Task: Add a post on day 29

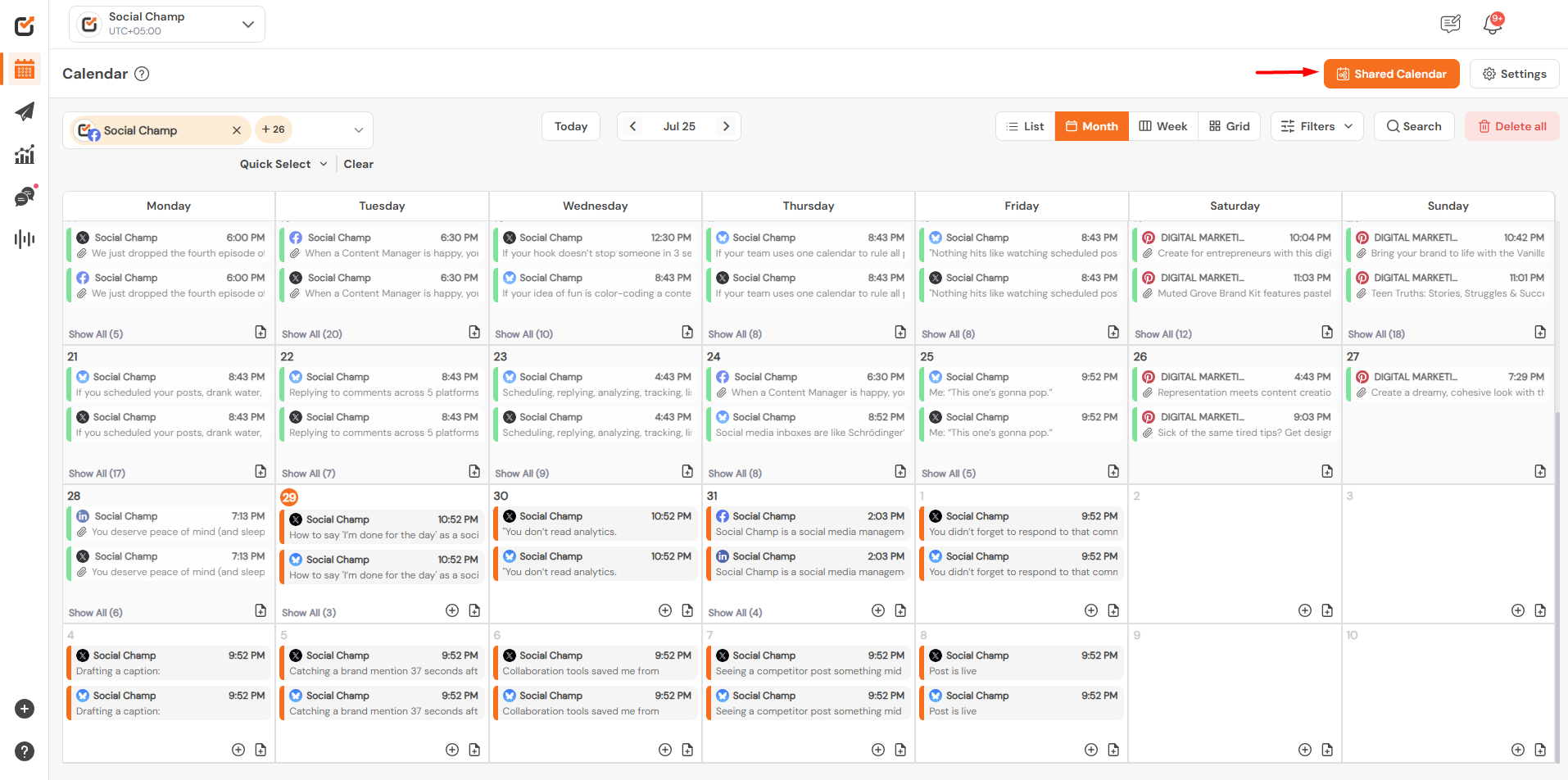Action: click(x=452, y=610)
